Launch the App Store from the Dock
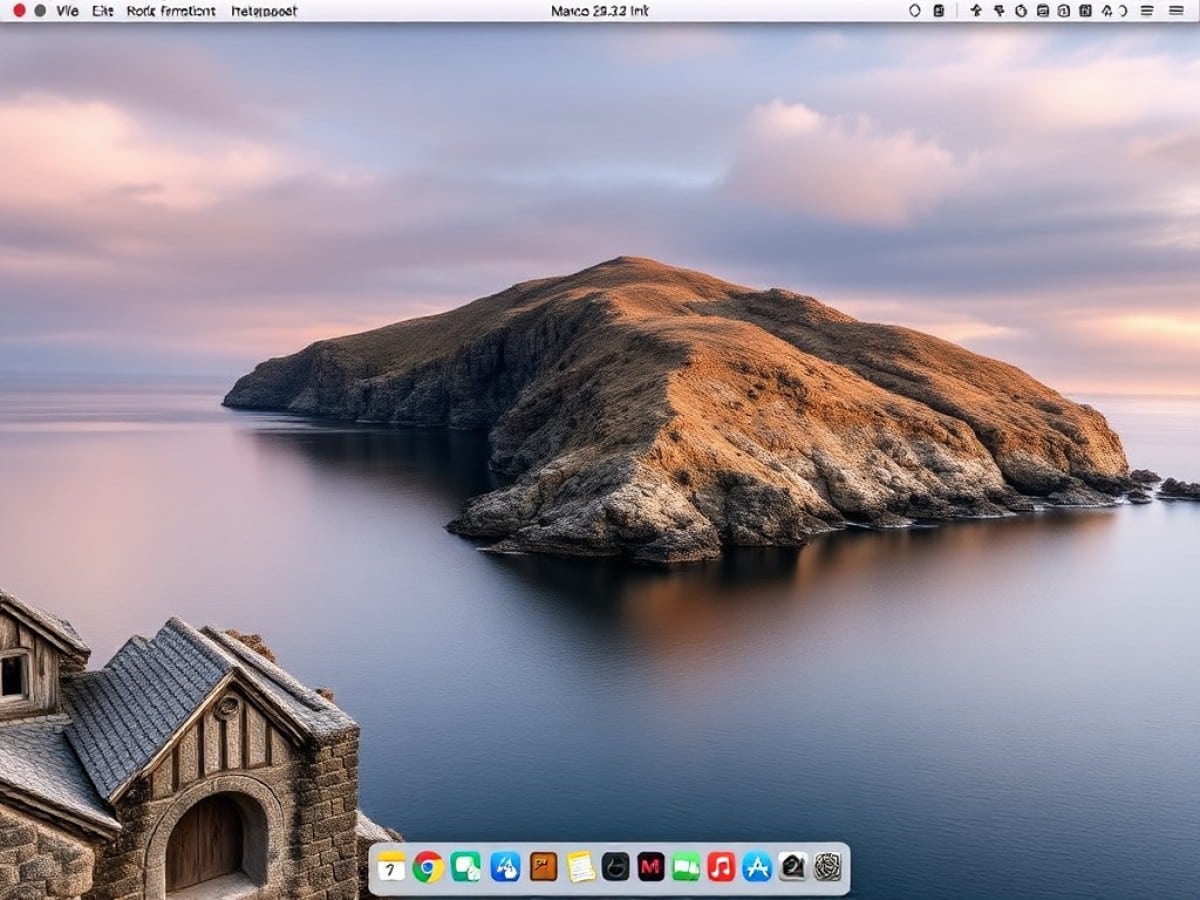Viewport: 1200px width, 900px height. tap(756, 869)
